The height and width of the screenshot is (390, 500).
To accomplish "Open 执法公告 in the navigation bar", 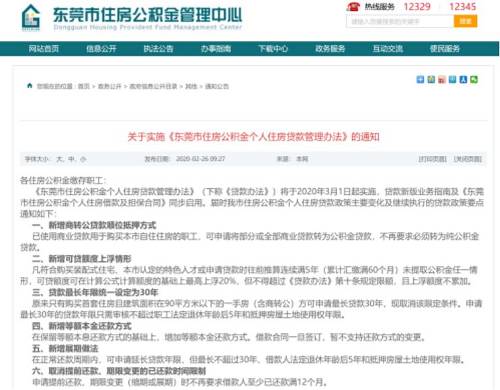I will pos(158,49).
